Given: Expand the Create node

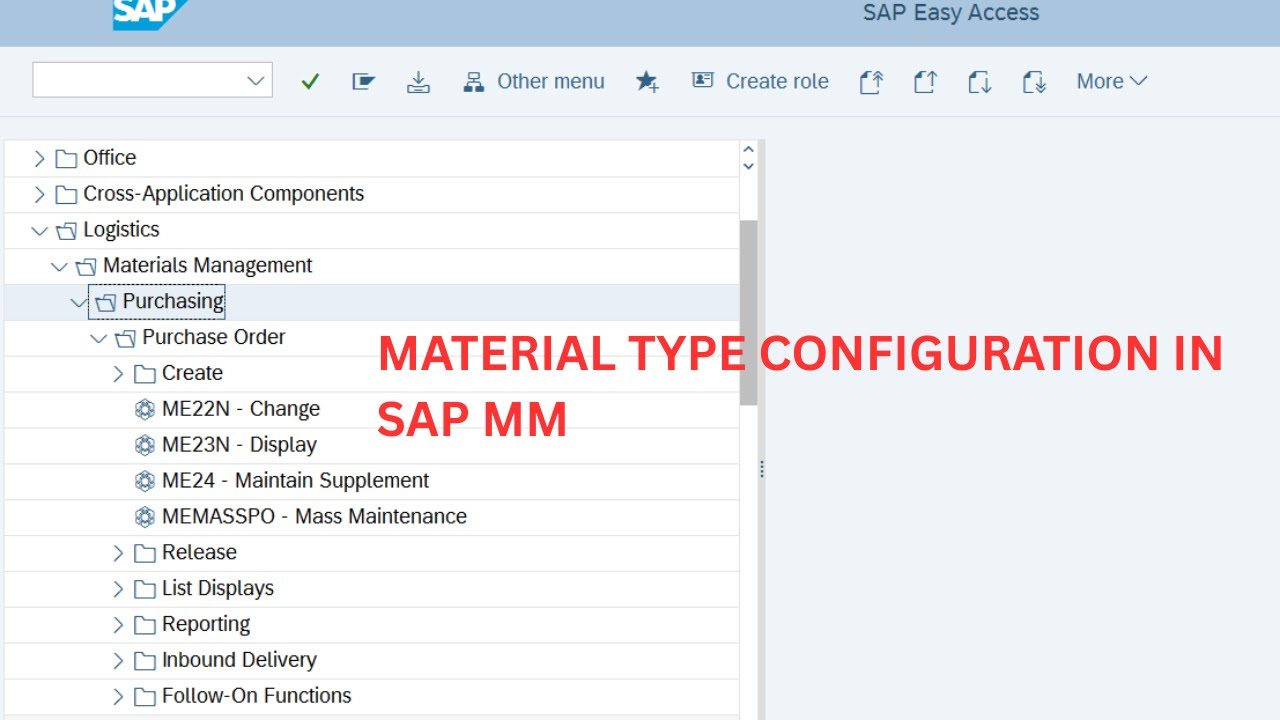Looking at the screenshot, I should coord(118,374).
